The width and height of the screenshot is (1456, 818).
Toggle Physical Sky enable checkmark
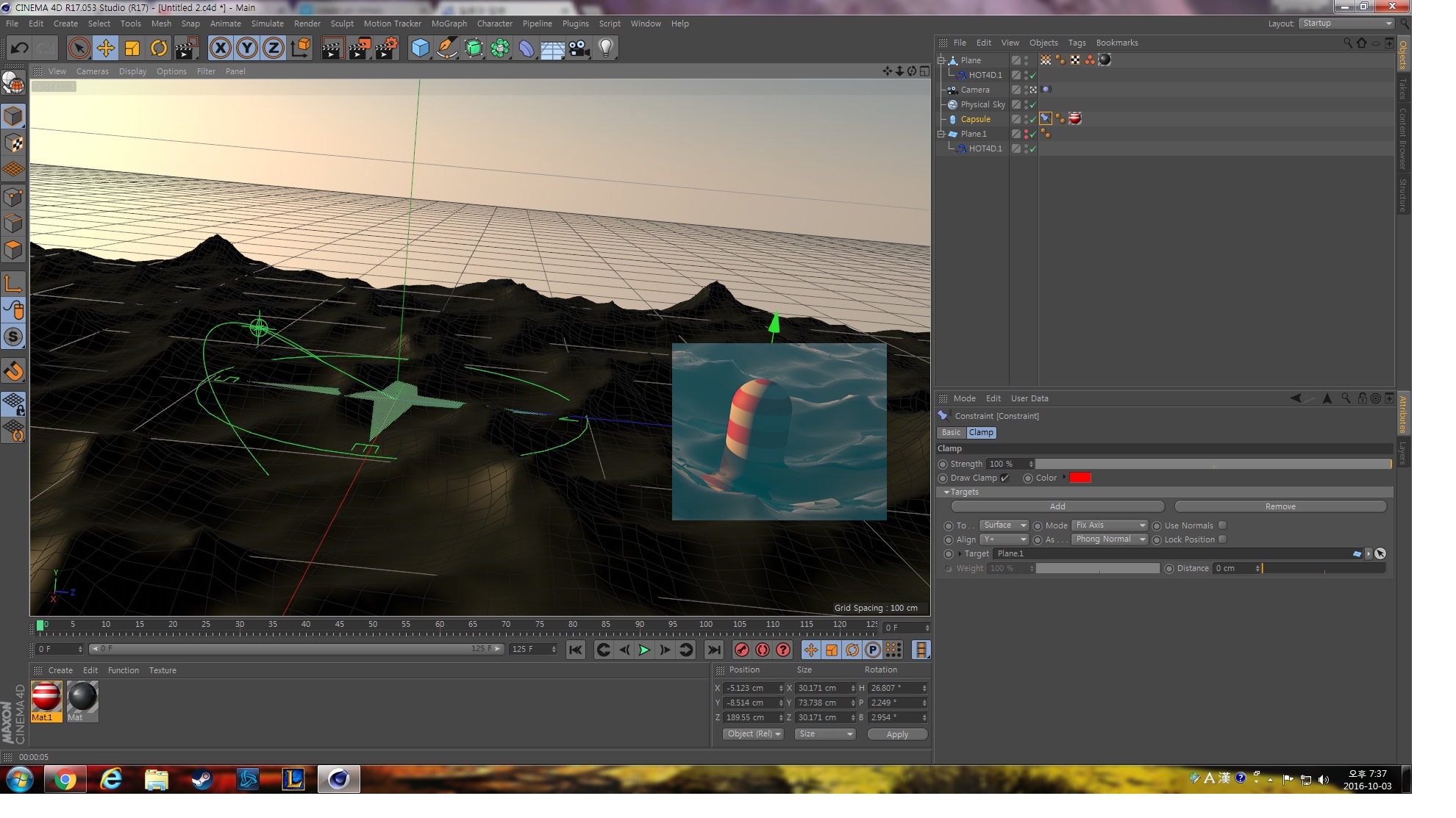[x=1032, y=104]
